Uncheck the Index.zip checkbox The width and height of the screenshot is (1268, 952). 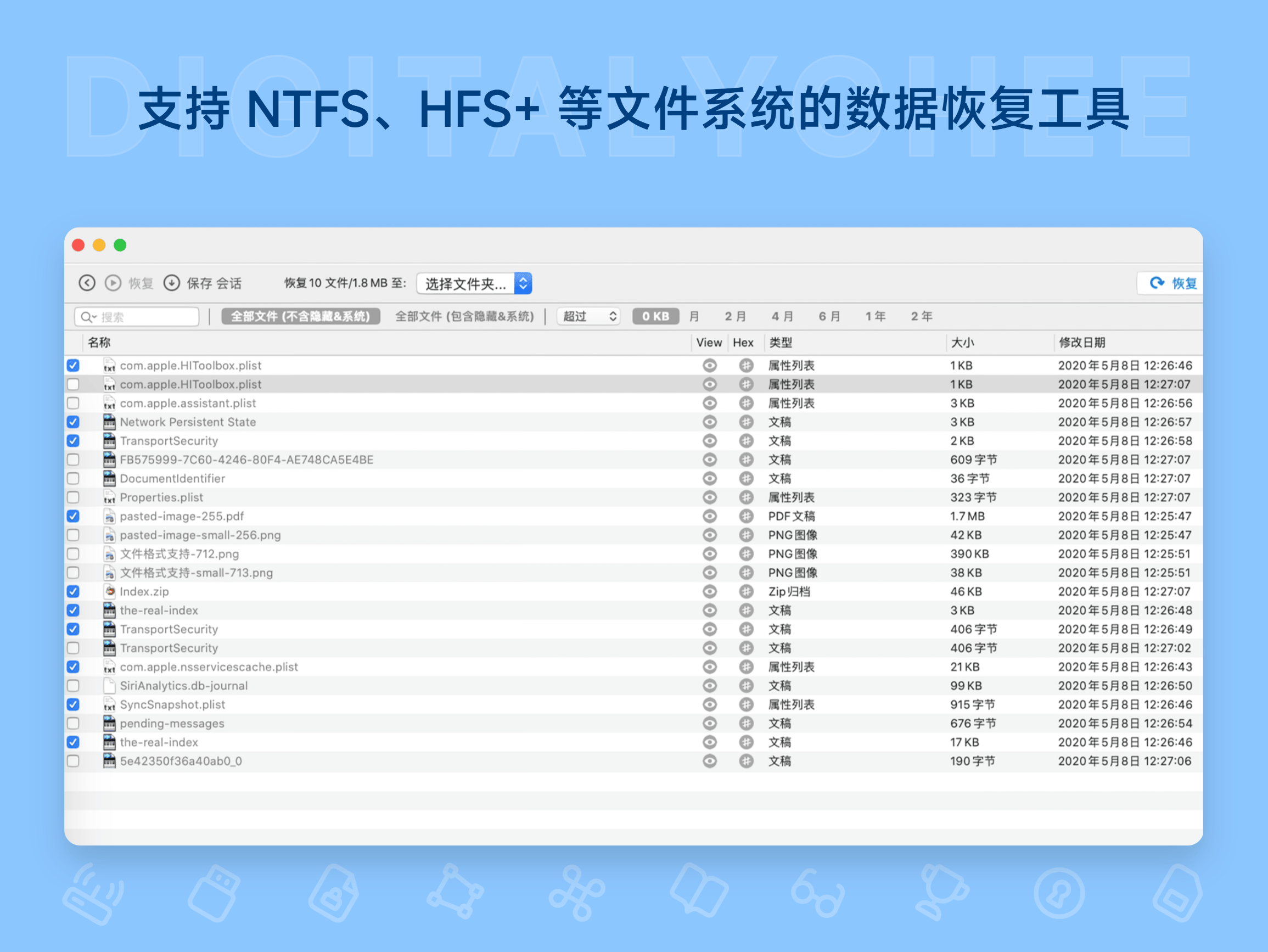(74, 591)
